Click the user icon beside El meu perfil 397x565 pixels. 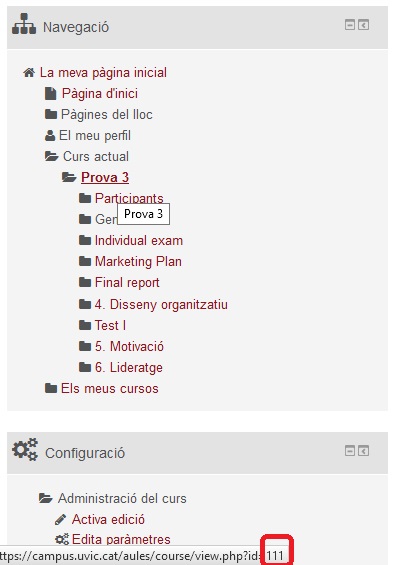point(50,135)
